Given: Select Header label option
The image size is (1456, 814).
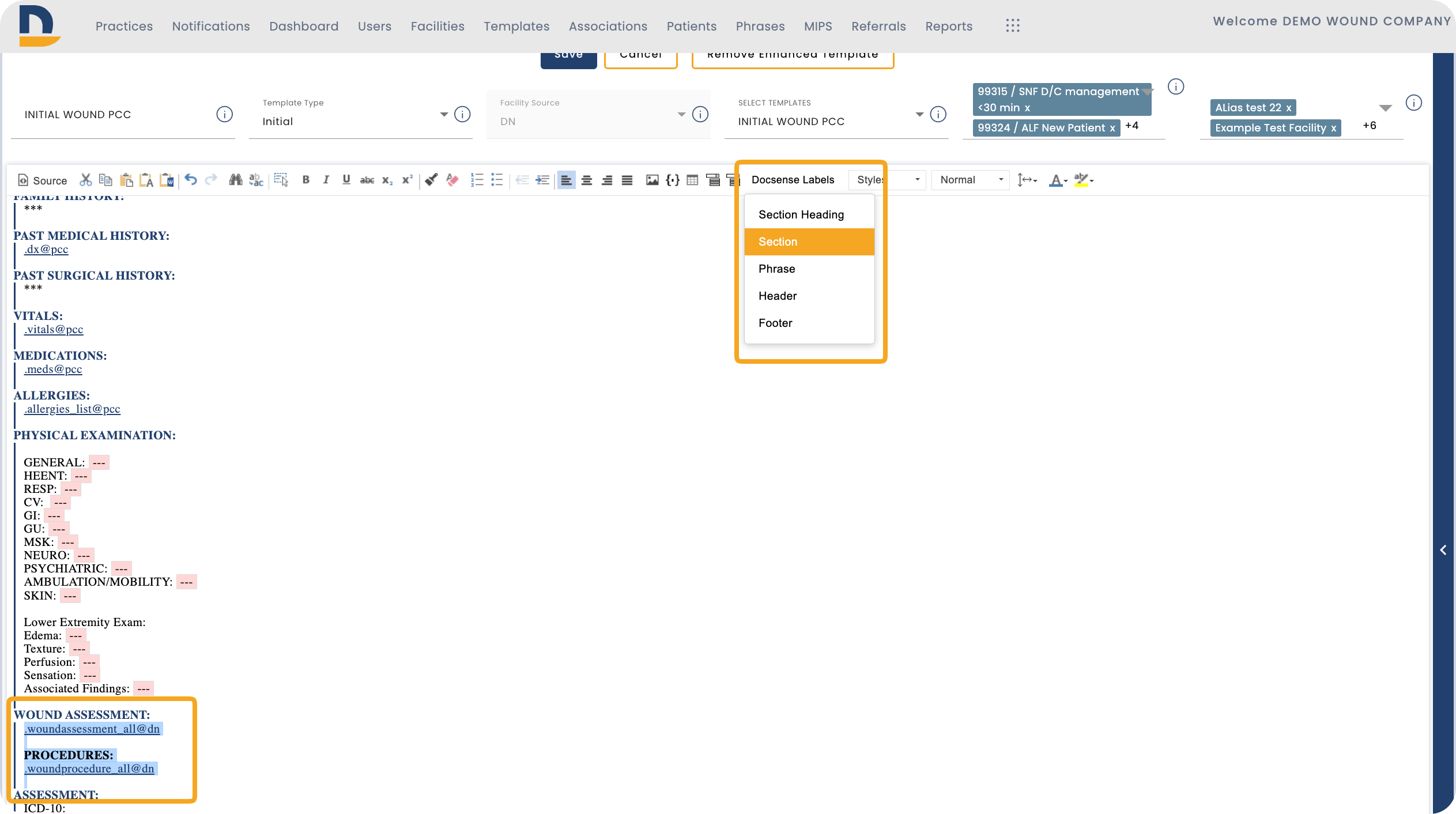Looking at the screenshot, I should (809, 296).
